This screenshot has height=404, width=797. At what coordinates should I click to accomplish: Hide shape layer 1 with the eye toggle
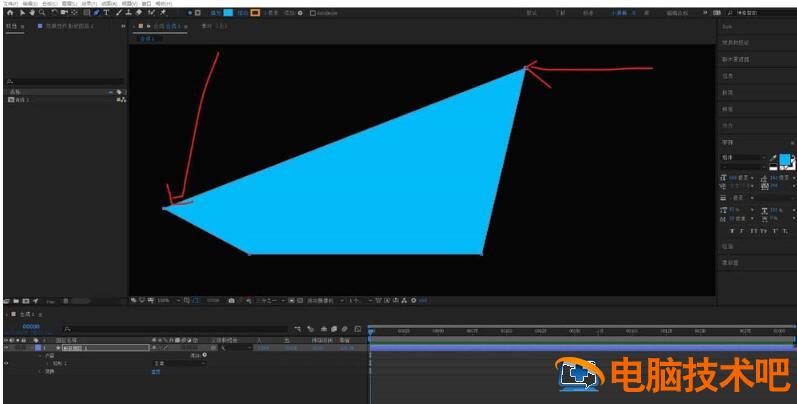tap(6, 348)
